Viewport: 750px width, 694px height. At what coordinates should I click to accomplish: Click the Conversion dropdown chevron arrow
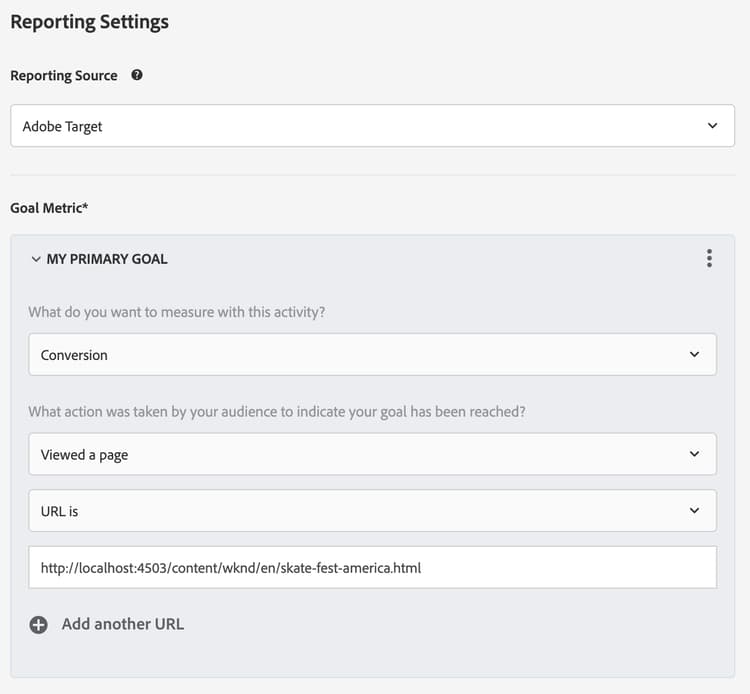pyautogui.click(x=695, y=355)
